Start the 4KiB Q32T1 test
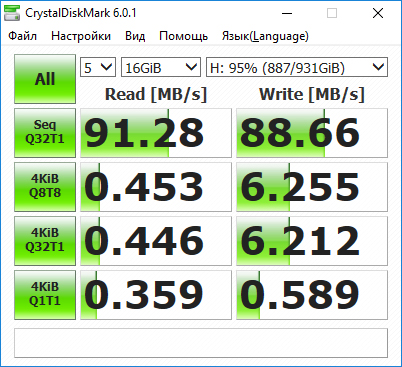The width and height of the screenshot is (402, 367). click(x=45, y=241)
